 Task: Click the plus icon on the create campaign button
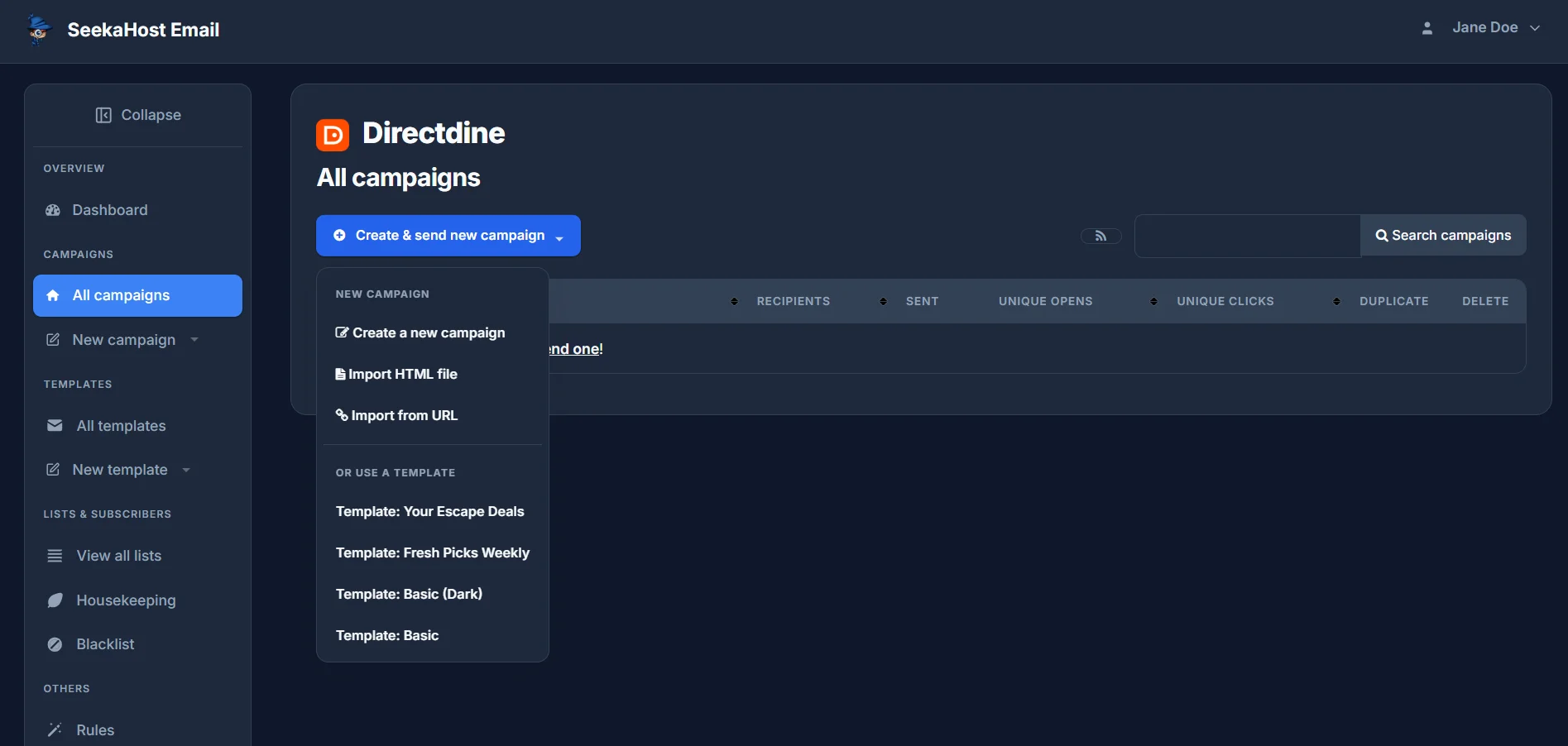coord(339,236)
